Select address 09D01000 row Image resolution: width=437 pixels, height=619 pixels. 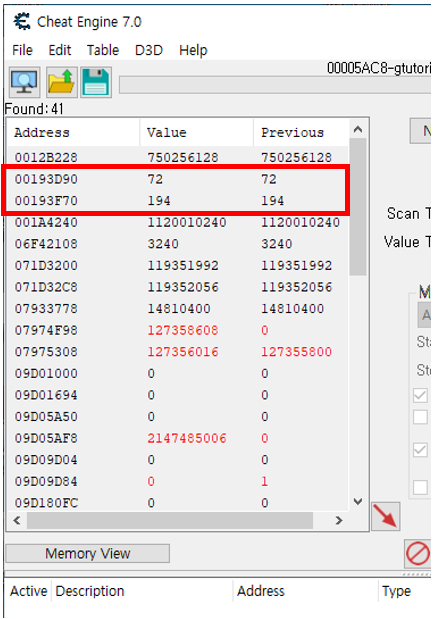coord(178,373)
